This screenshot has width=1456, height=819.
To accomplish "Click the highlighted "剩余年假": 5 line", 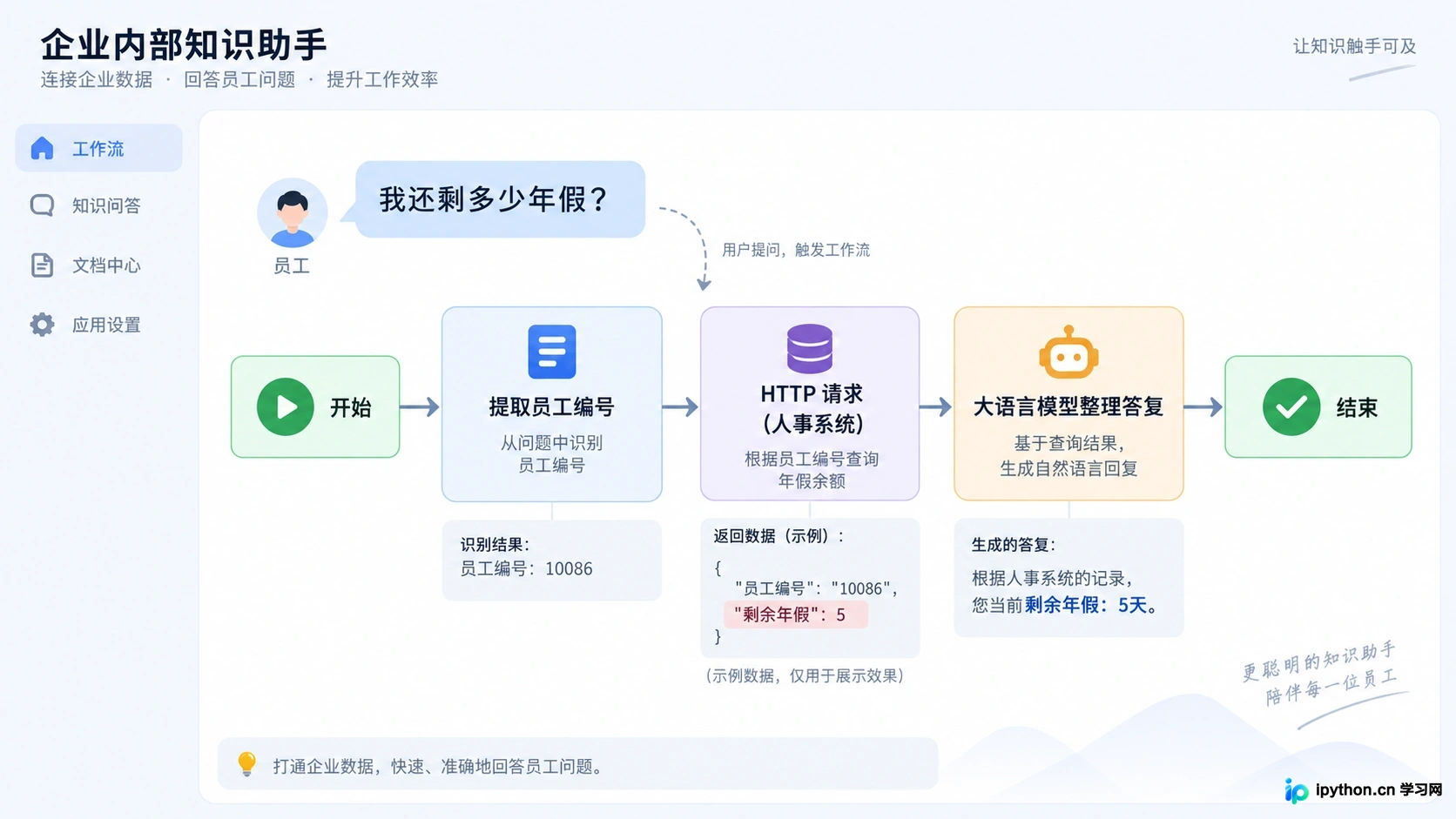I will point(796,614).
